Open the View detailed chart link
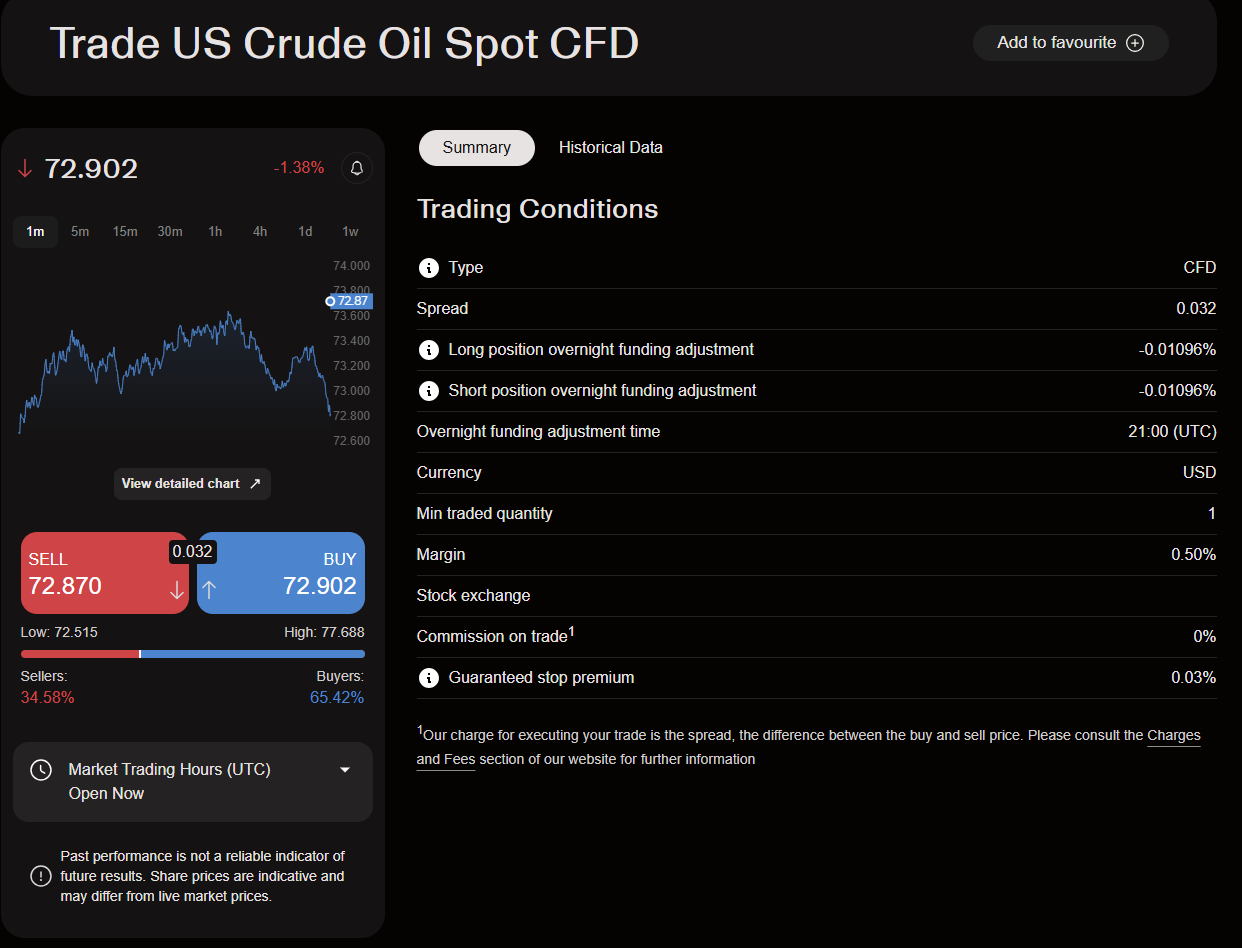This screenshot has width=1242, height=948. [192, 484]
